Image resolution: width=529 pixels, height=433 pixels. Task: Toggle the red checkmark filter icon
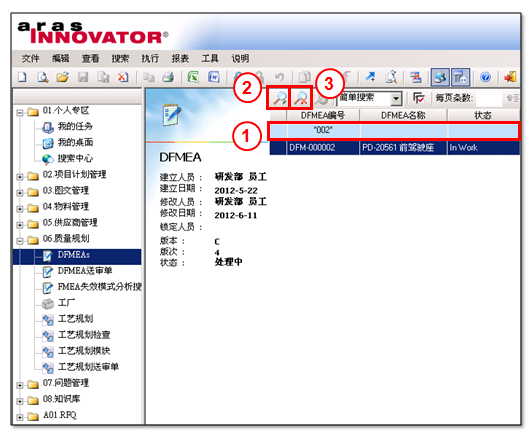[419, 99]
